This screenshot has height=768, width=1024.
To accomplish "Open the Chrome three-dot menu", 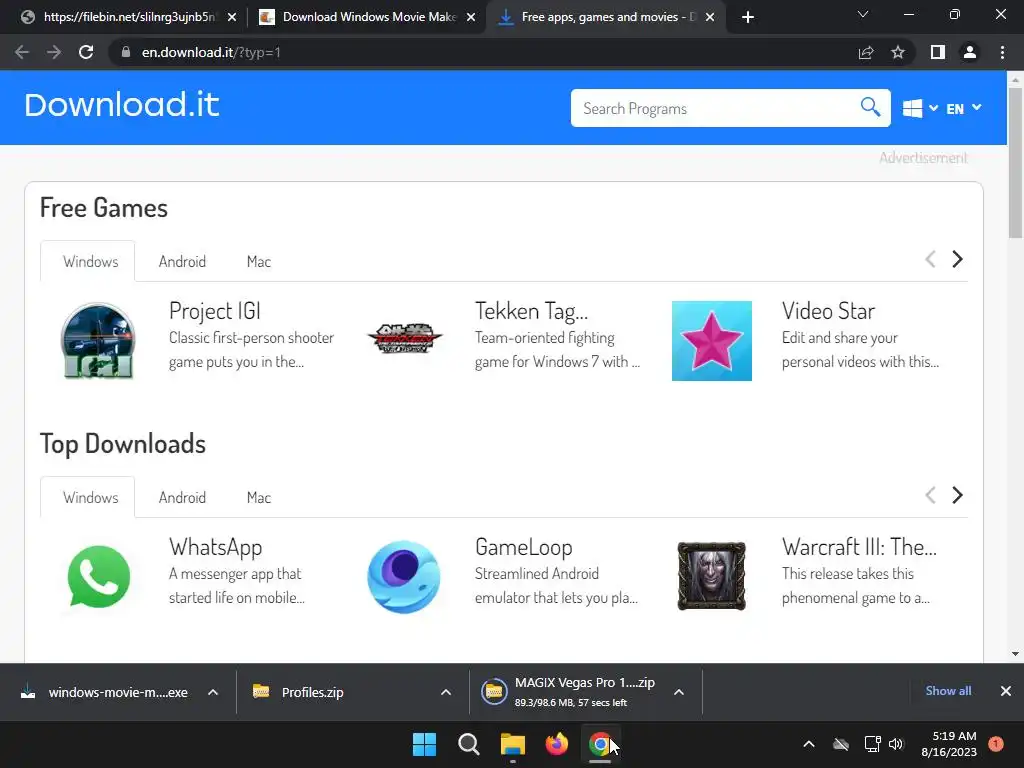I will [x=1002, y=52].
